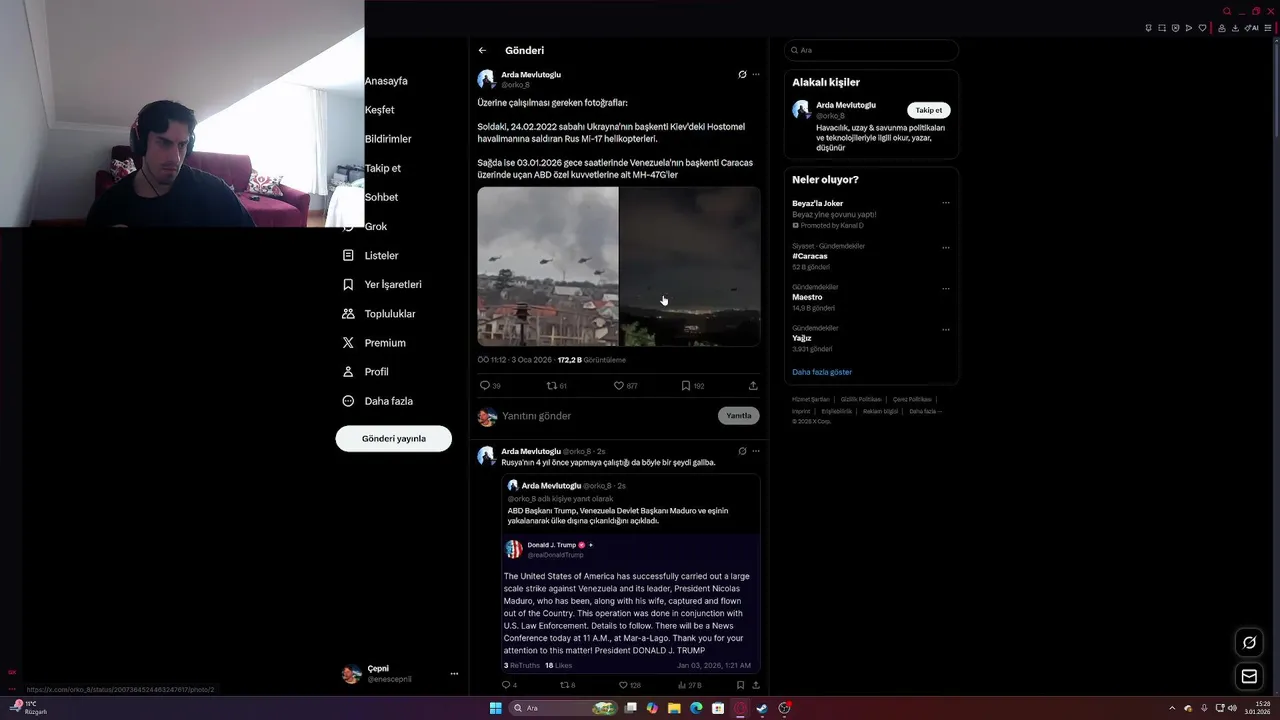
Task: Reply to post with 39 replies
Action: point(490,385)
